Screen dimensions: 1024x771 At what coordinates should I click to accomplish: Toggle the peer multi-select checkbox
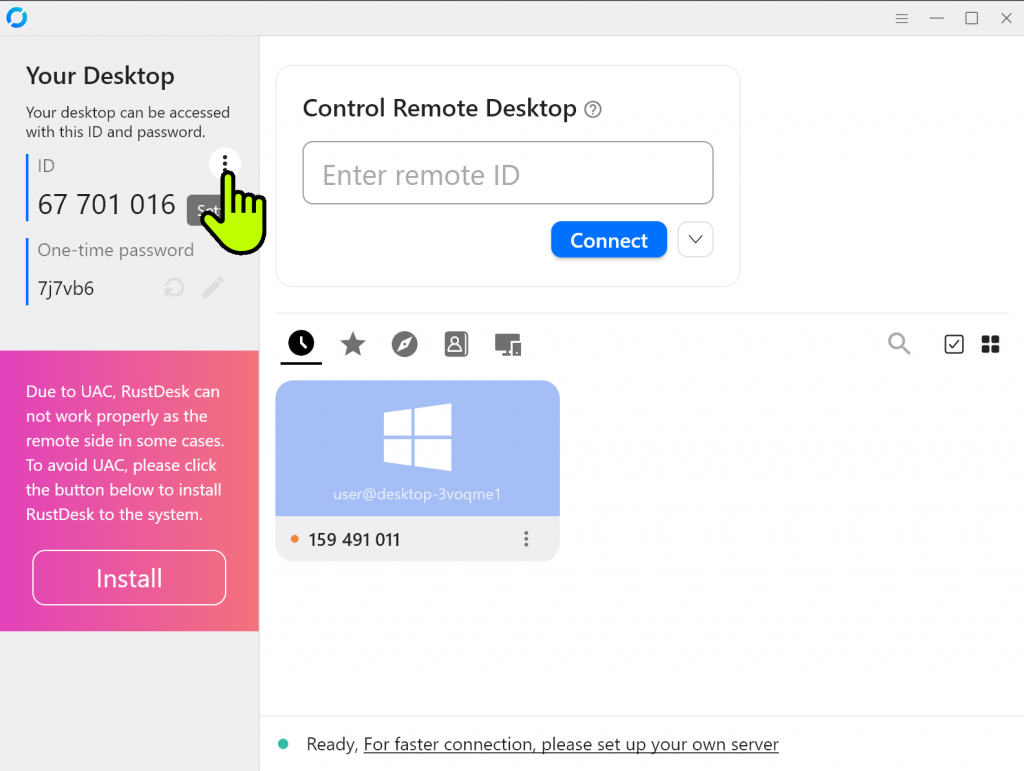[954, 344]
